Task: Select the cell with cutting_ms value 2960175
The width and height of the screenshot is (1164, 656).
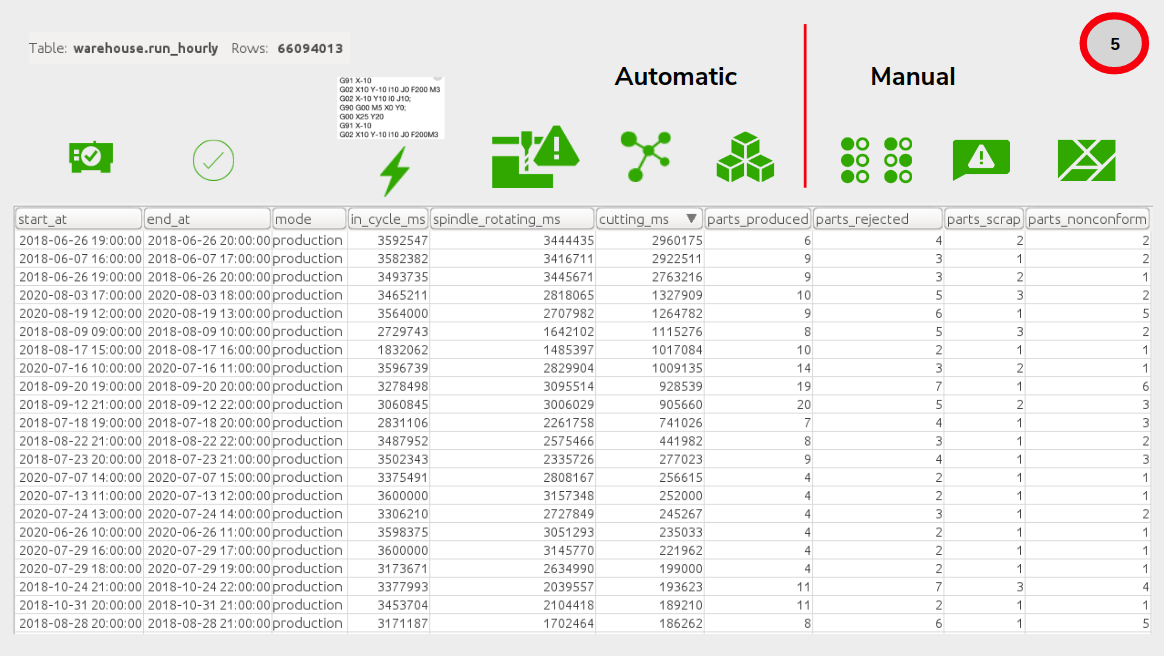Action: pyautogui.click(x=650, y=240)
